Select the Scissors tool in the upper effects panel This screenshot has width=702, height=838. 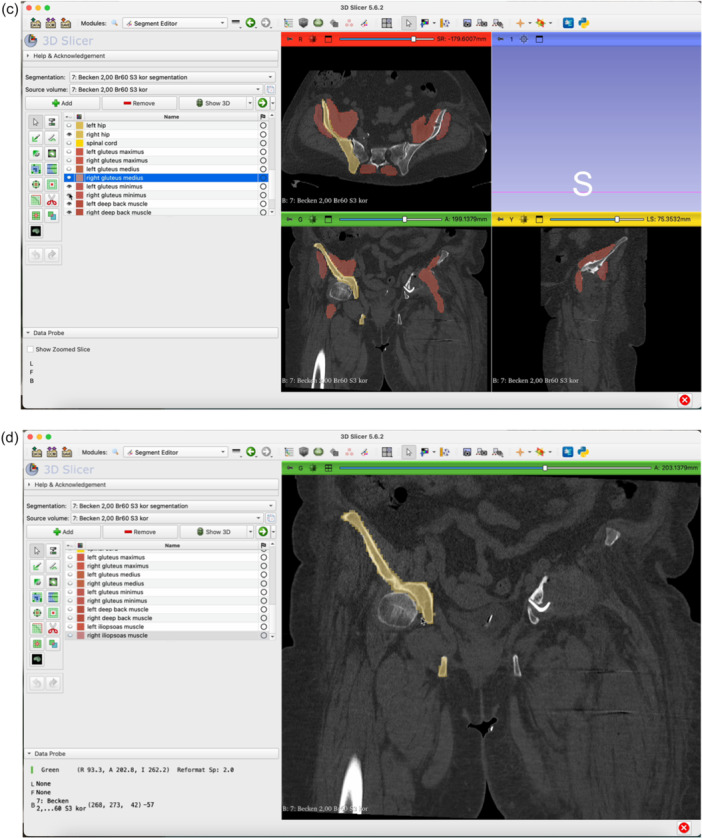coord(51,200)
